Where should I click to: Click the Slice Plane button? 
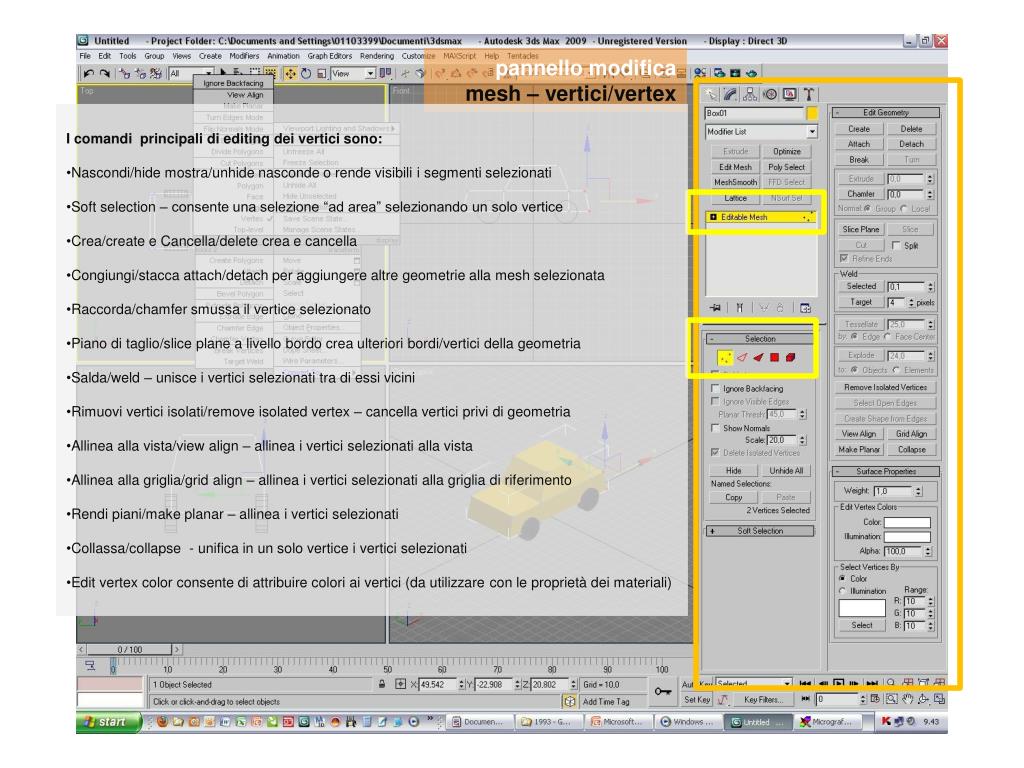(861, 230)
